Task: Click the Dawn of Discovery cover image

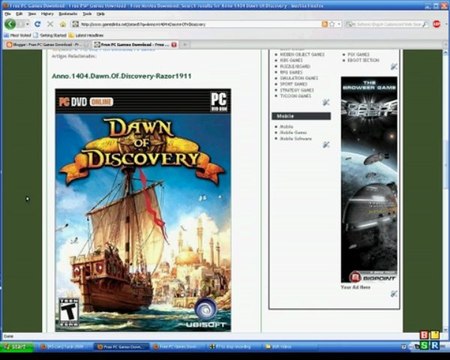Action: 143,210
